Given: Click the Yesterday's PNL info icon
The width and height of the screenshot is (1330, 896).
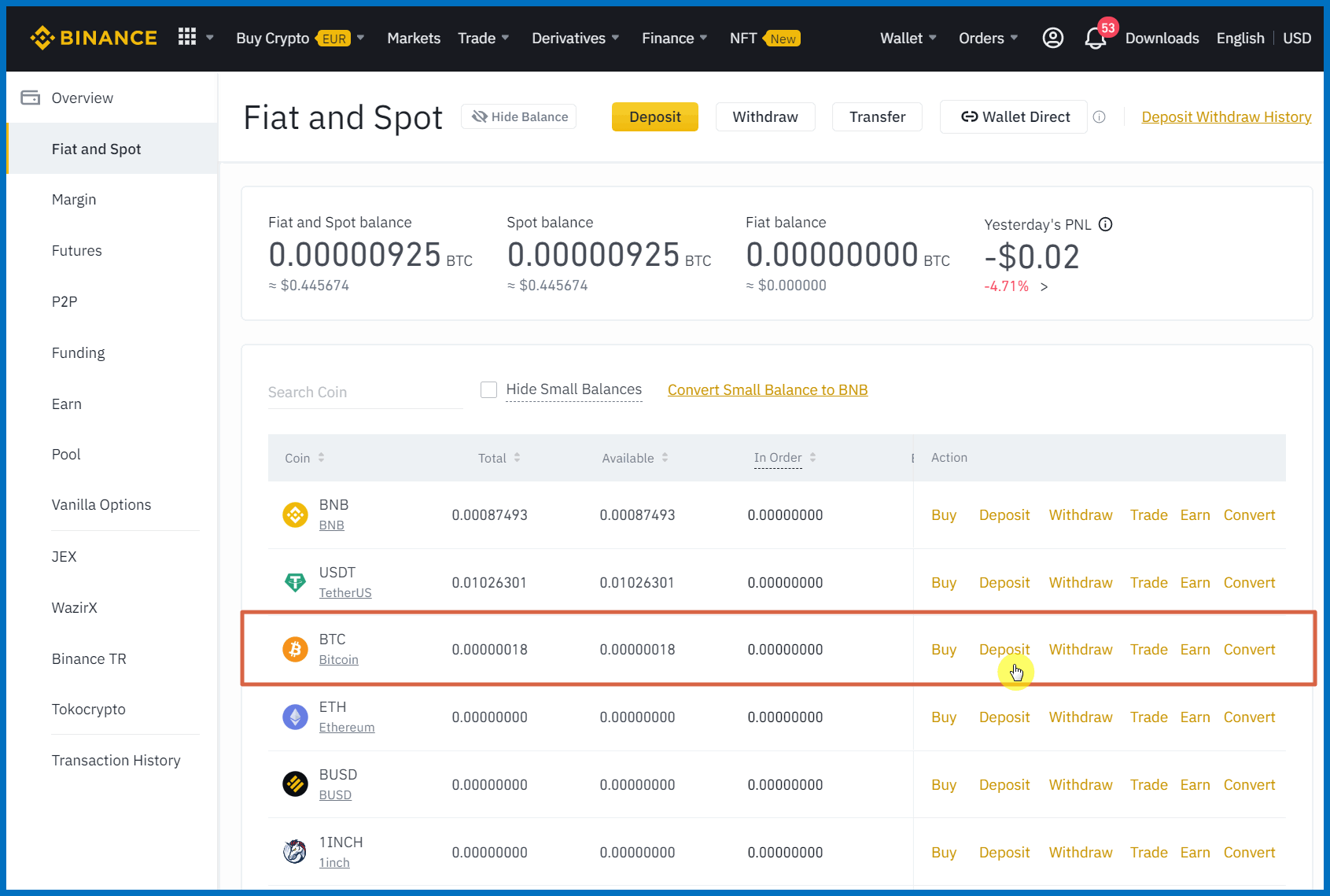Looking at the screenshot, I should 1105,225.
